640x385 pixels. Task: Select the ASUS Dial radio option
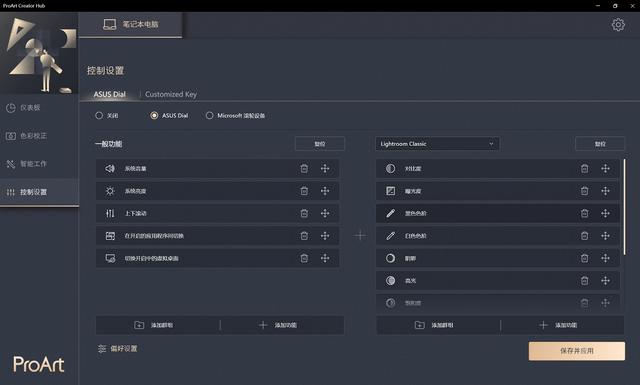click(x=154, y=116)
